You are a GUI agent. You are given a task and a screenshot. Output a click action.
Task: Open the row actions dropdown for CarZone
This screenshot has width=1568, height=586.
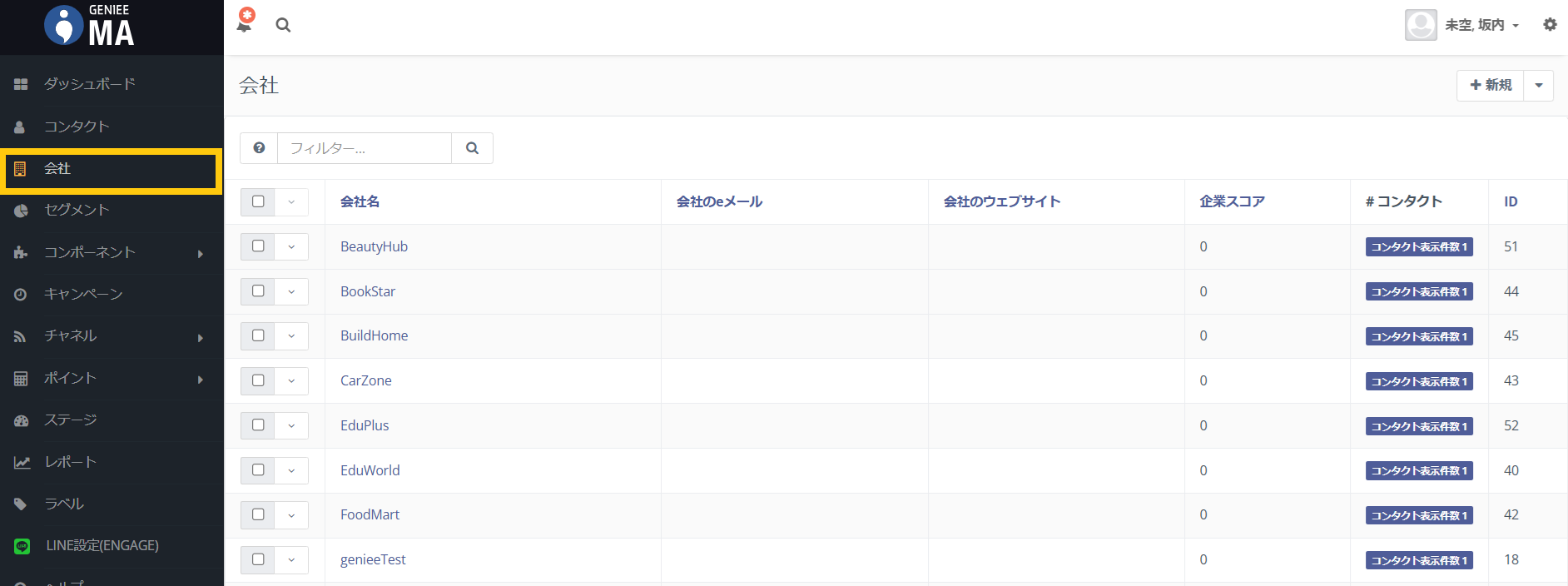click(x=291, y=380)
